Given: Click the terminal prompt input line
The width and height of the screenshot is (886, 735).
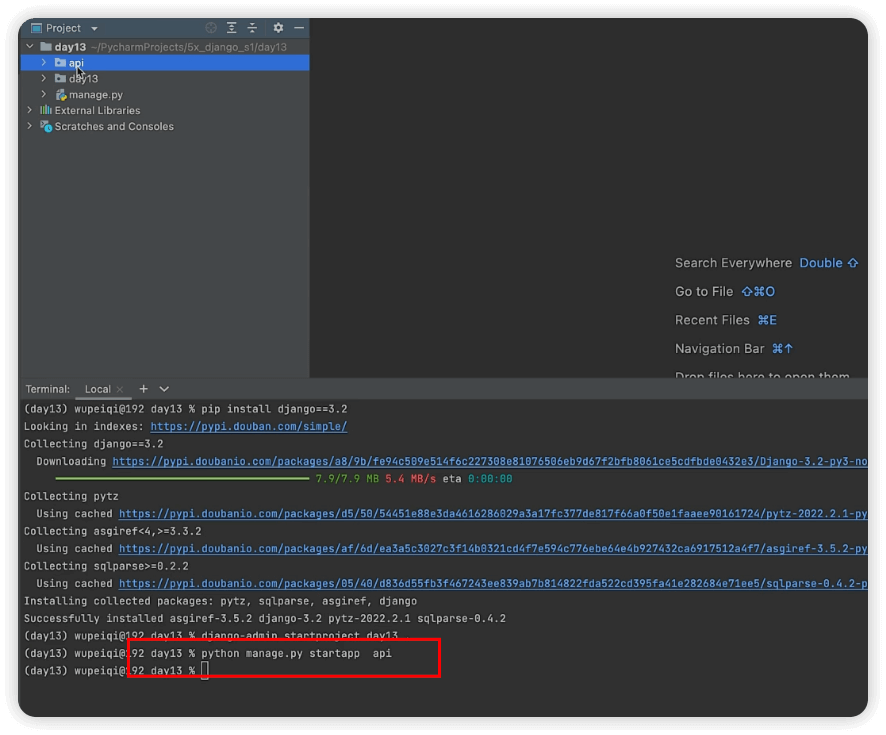Looking at the screenshot, I should pos(205,670).
